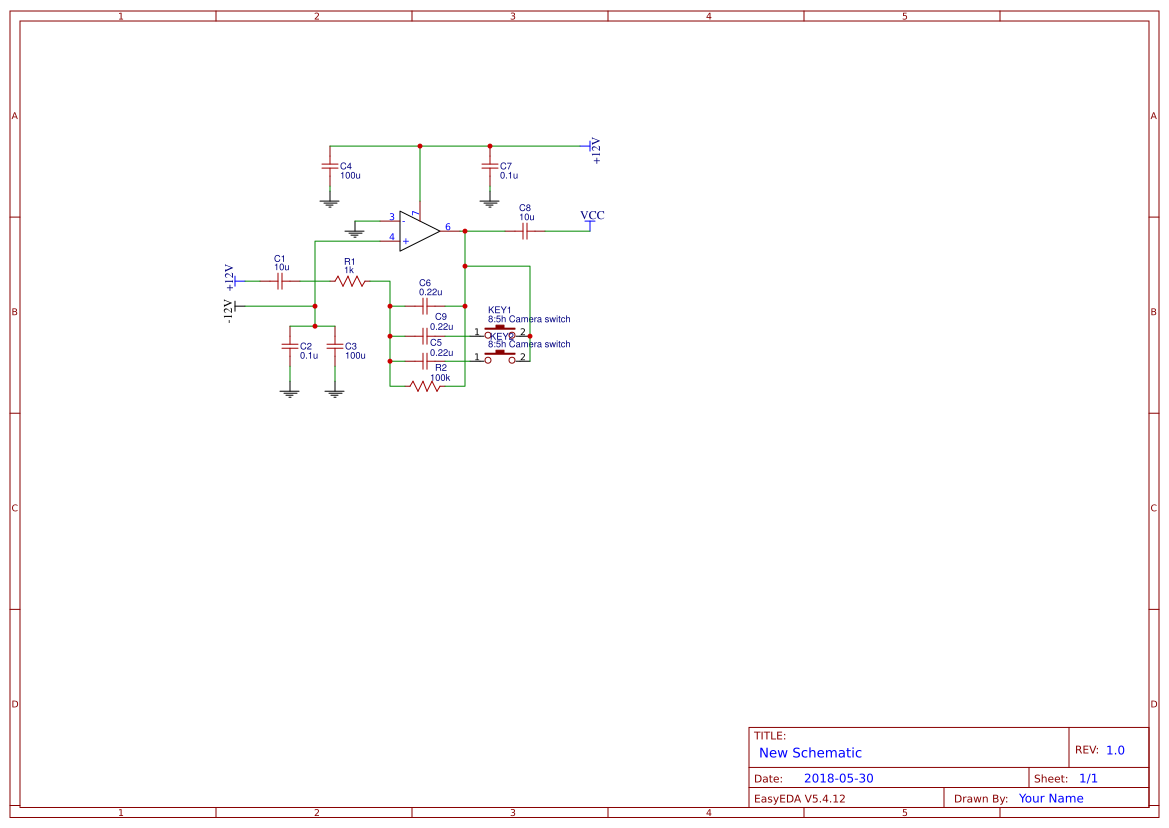Select capacitor C5 0.22u symbol
The height and width of the screenshot is (828, 1169).
425,360
